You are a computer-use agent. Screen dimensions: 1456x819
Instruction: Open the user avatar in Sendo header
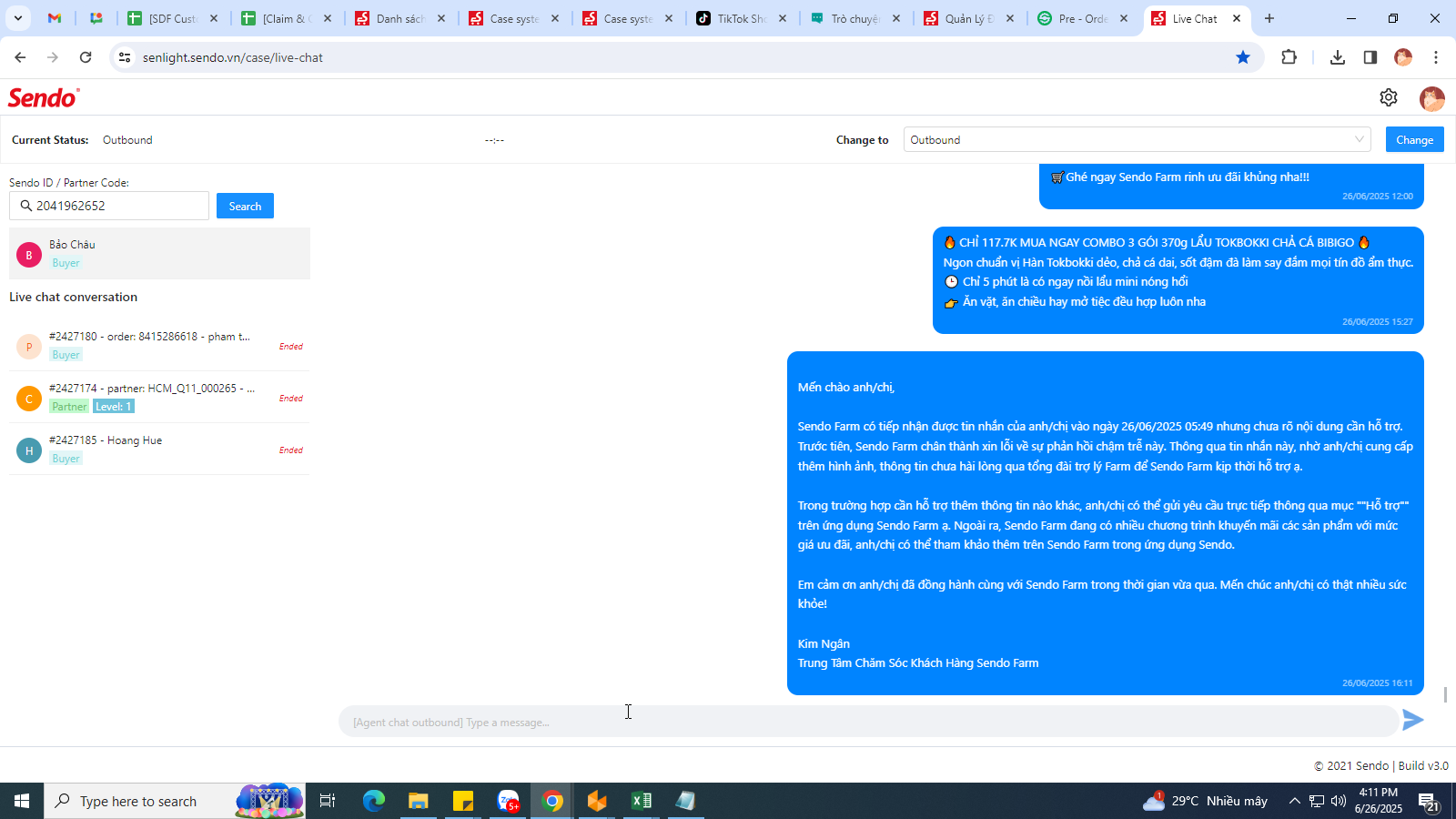click(1432, 98)
